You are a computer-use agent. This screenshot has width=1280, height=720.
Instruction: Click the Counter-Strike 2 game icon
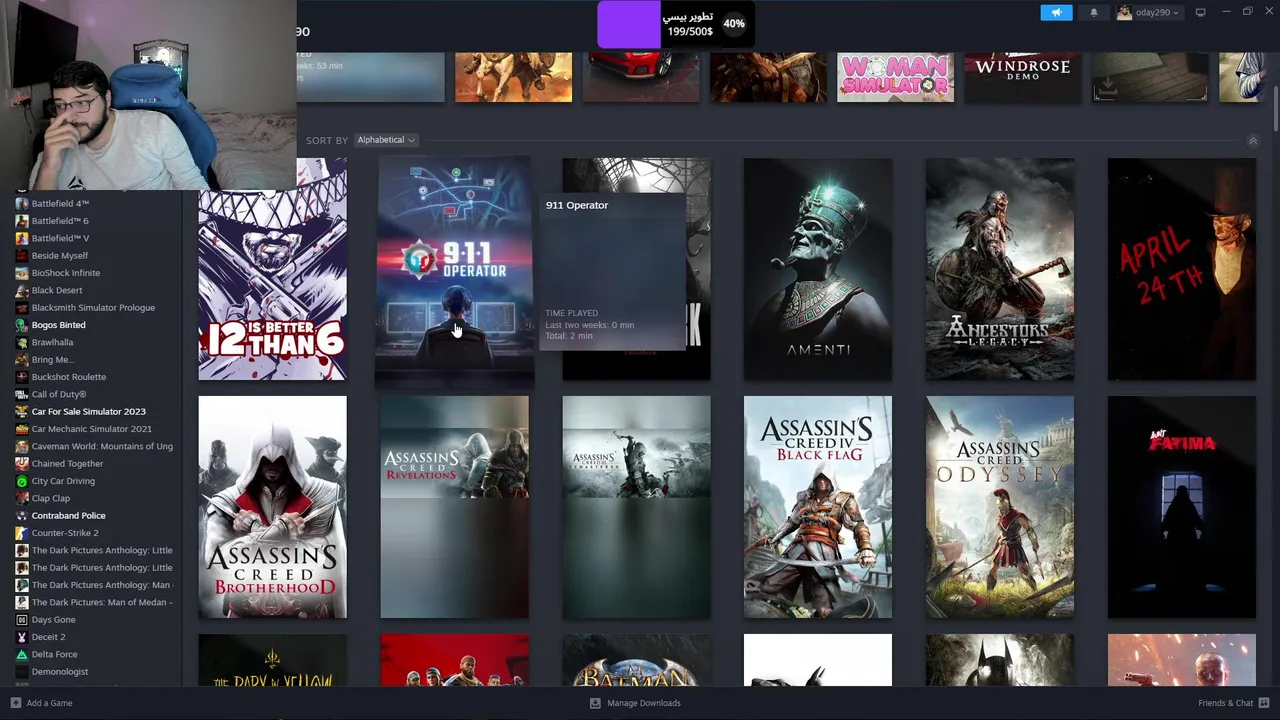[22, 533]
